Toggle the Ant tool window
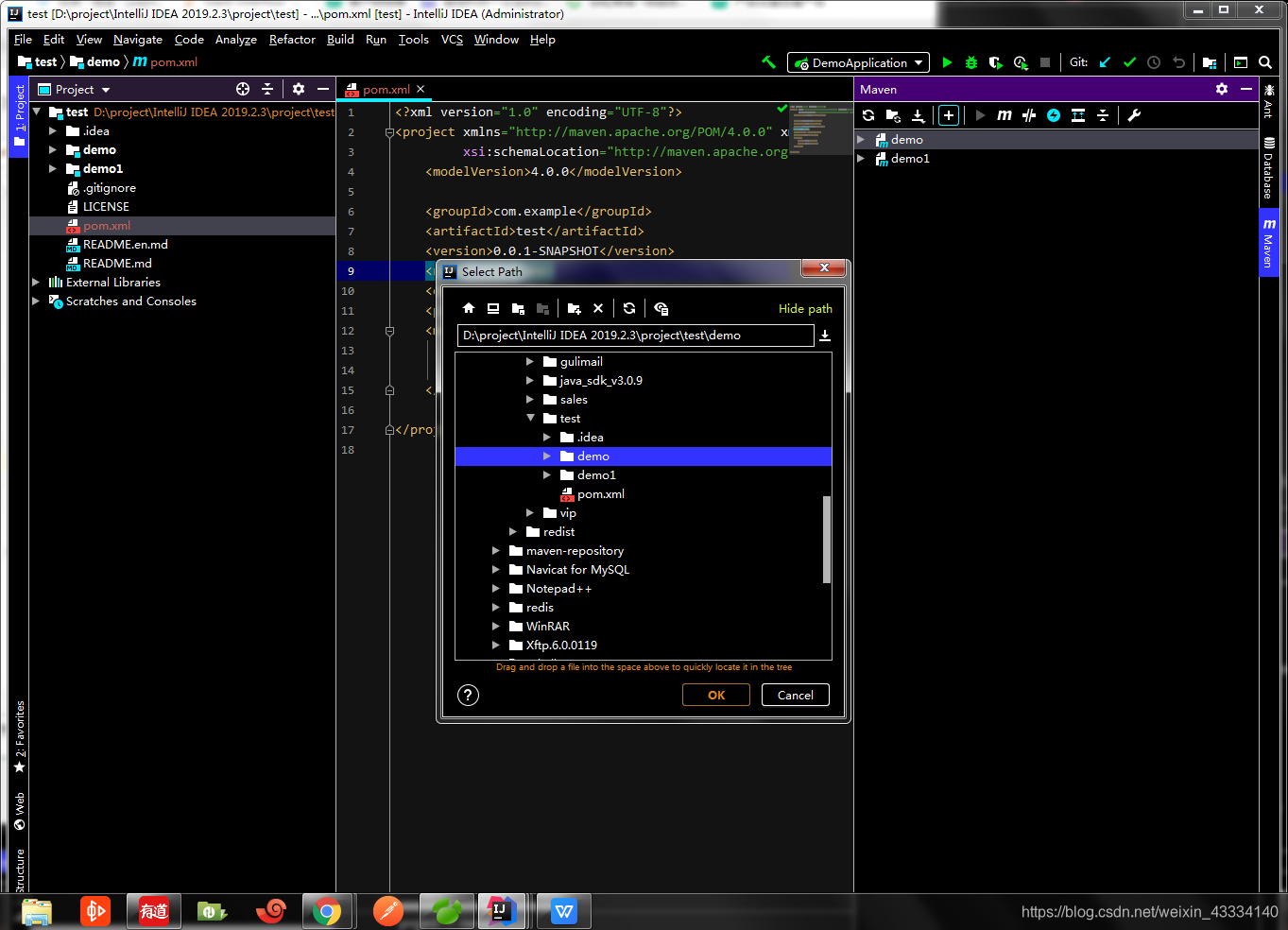This screenshot has width=1288, height=930. pyautogui.click(x=1269, y=102)
